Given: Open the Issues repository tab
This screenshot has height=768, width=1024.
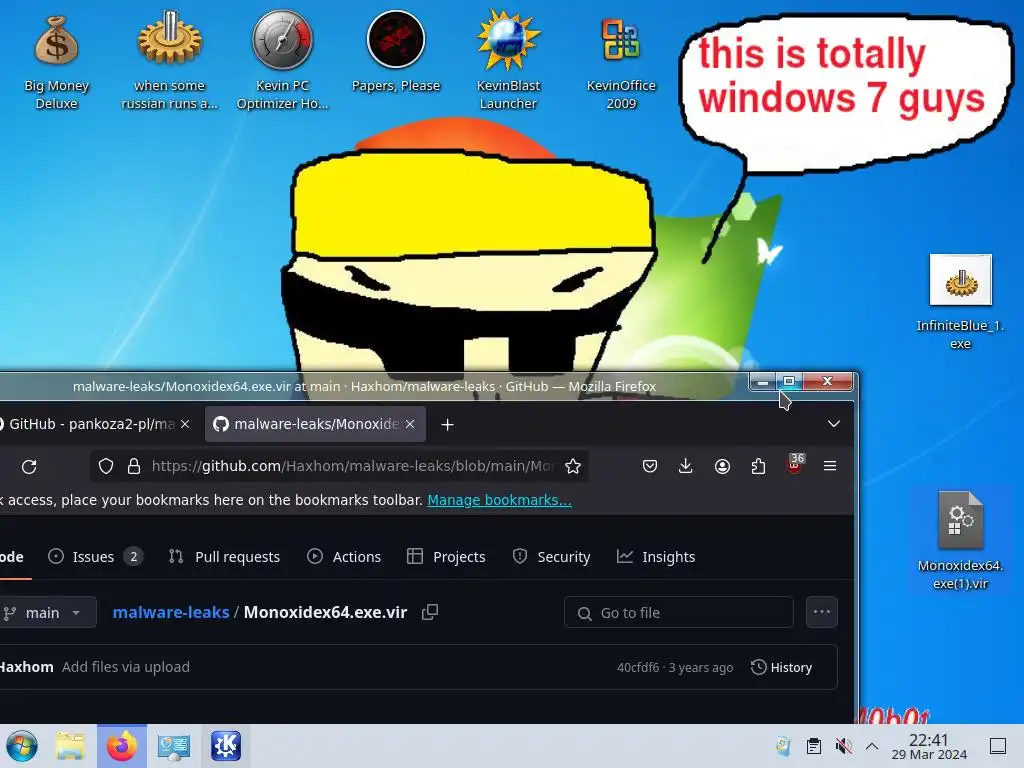Looking at the screenshot, I should (95, 556).
